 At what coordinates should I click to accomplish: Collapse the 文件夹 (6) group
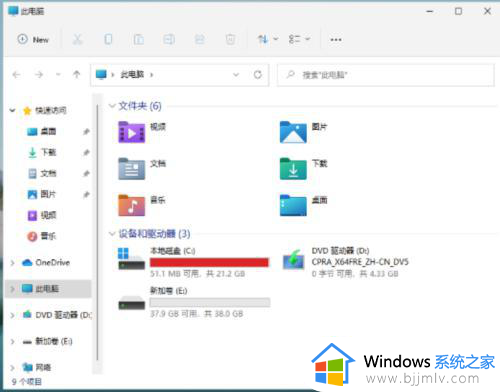click(112, 106)
